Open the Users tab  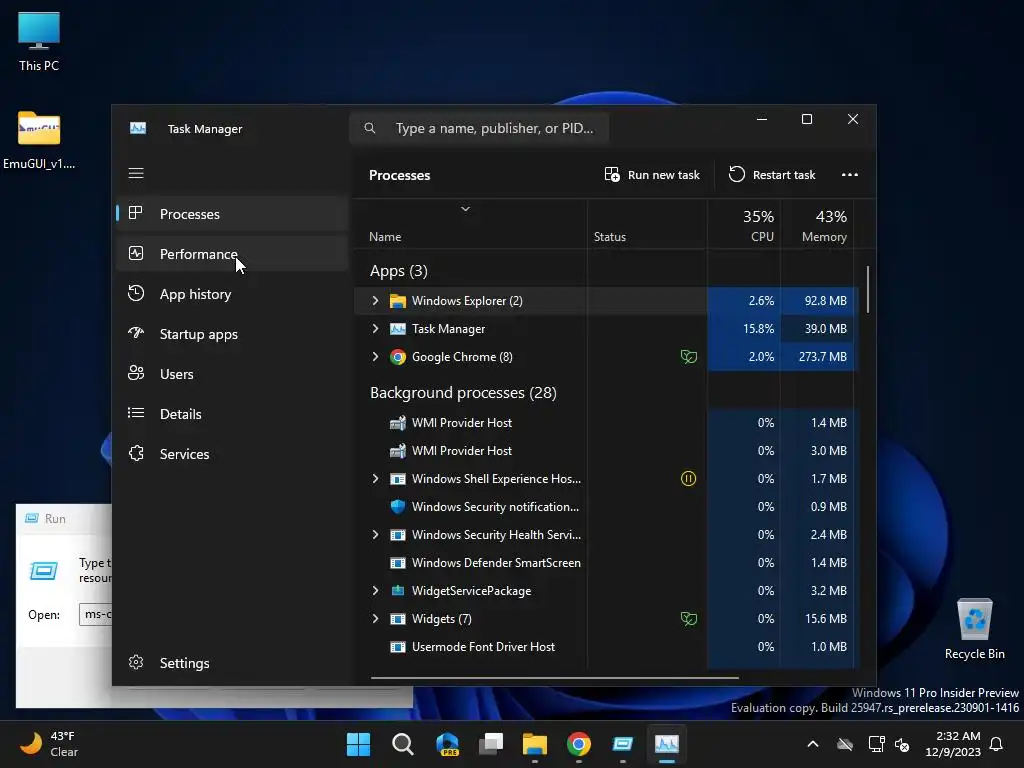(232, 374)
